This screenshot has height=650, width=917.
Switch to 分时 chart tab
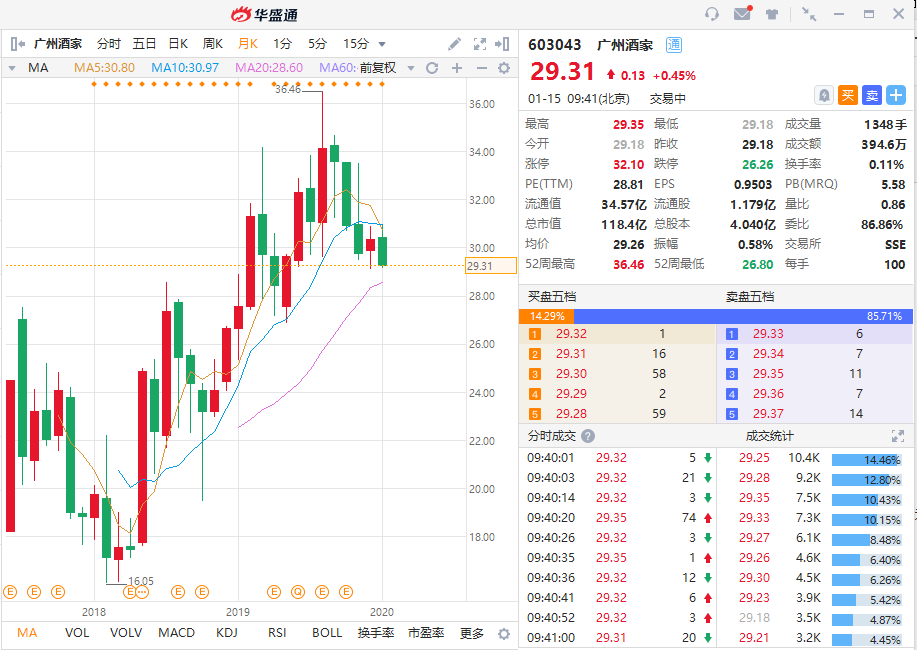[x=109, y=44]
